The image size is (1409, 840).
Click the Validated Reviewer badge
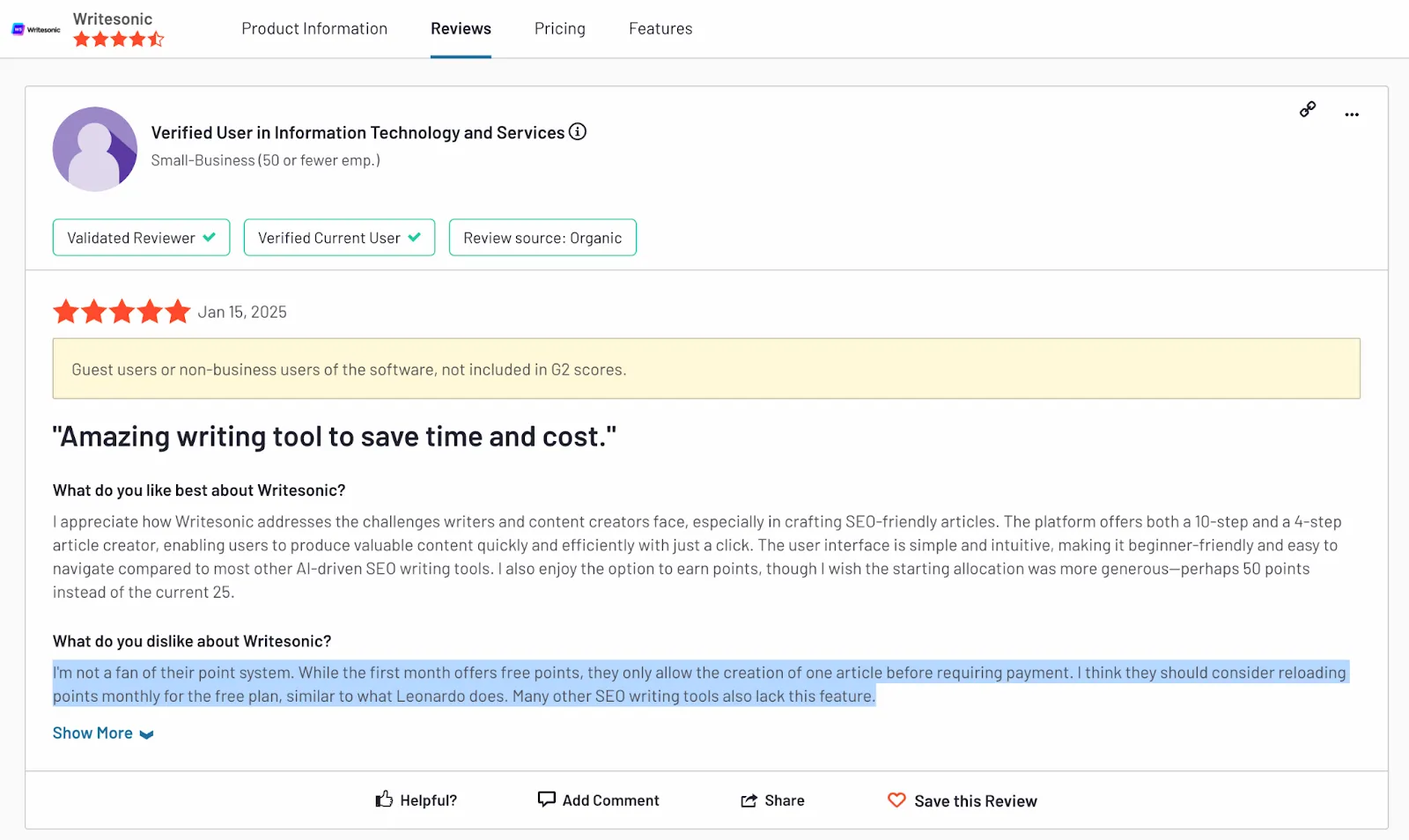point(141,238)
